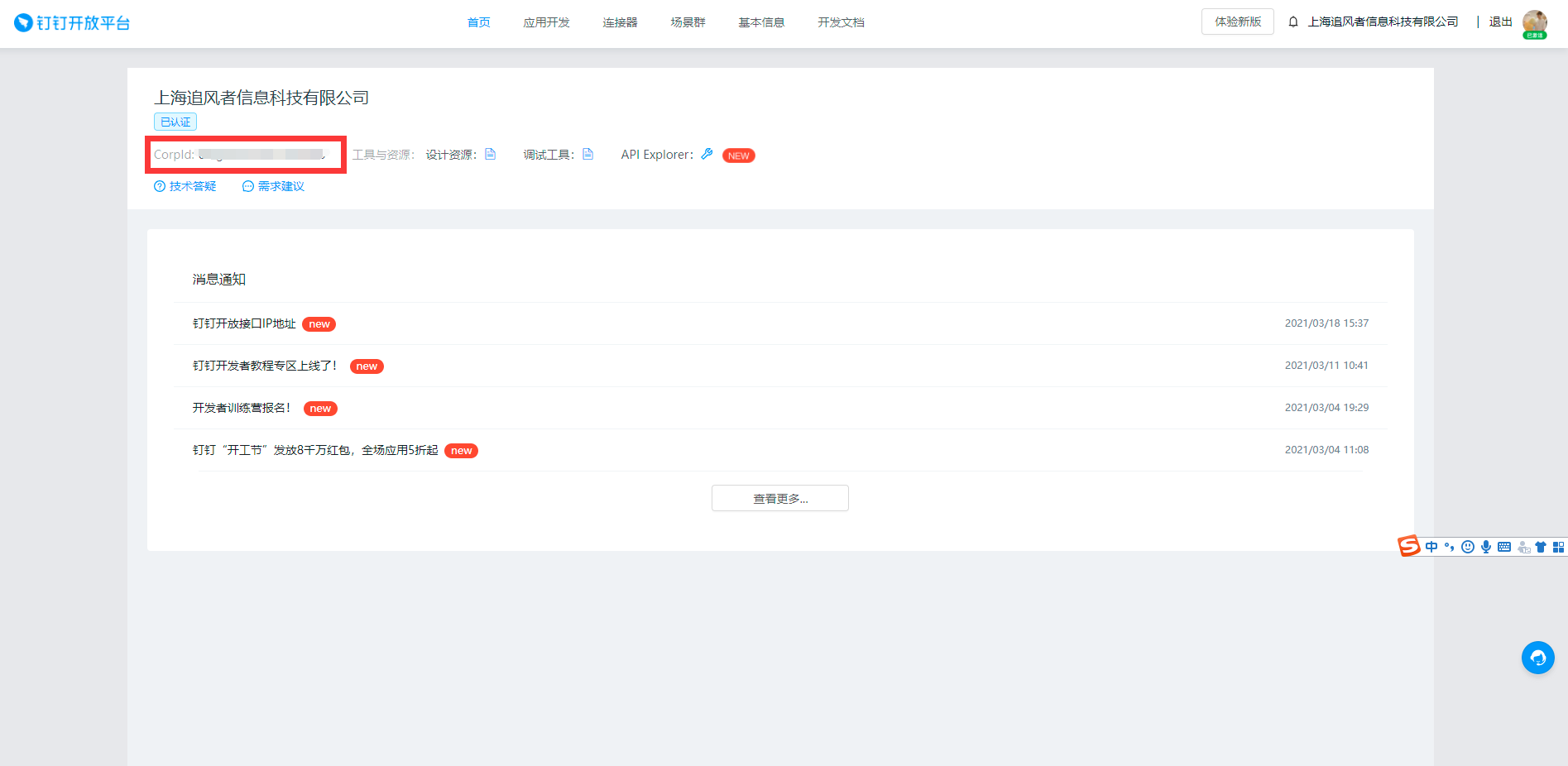Open notifications bell icon
The height and width of the screenshot is (766, 1568).
coord(1293,22)
